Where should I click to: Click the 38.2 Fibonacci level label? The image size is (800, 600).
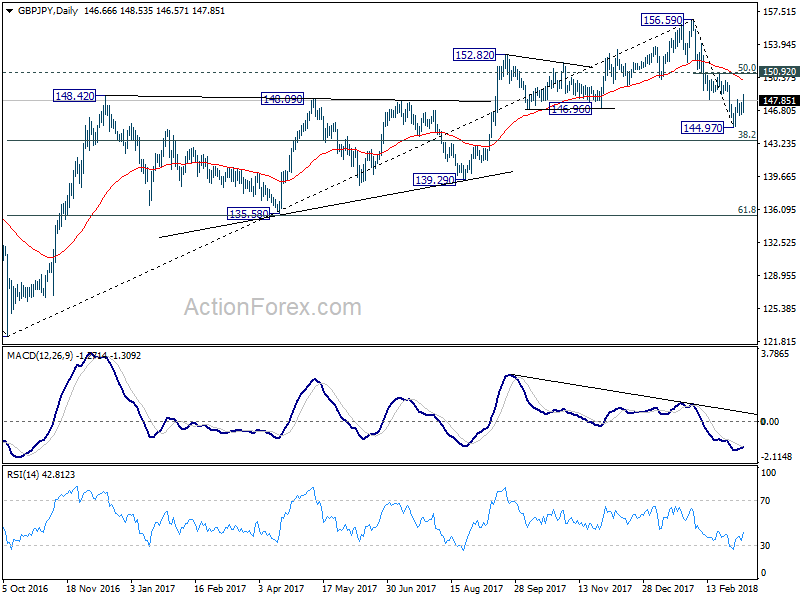(747, 134)
